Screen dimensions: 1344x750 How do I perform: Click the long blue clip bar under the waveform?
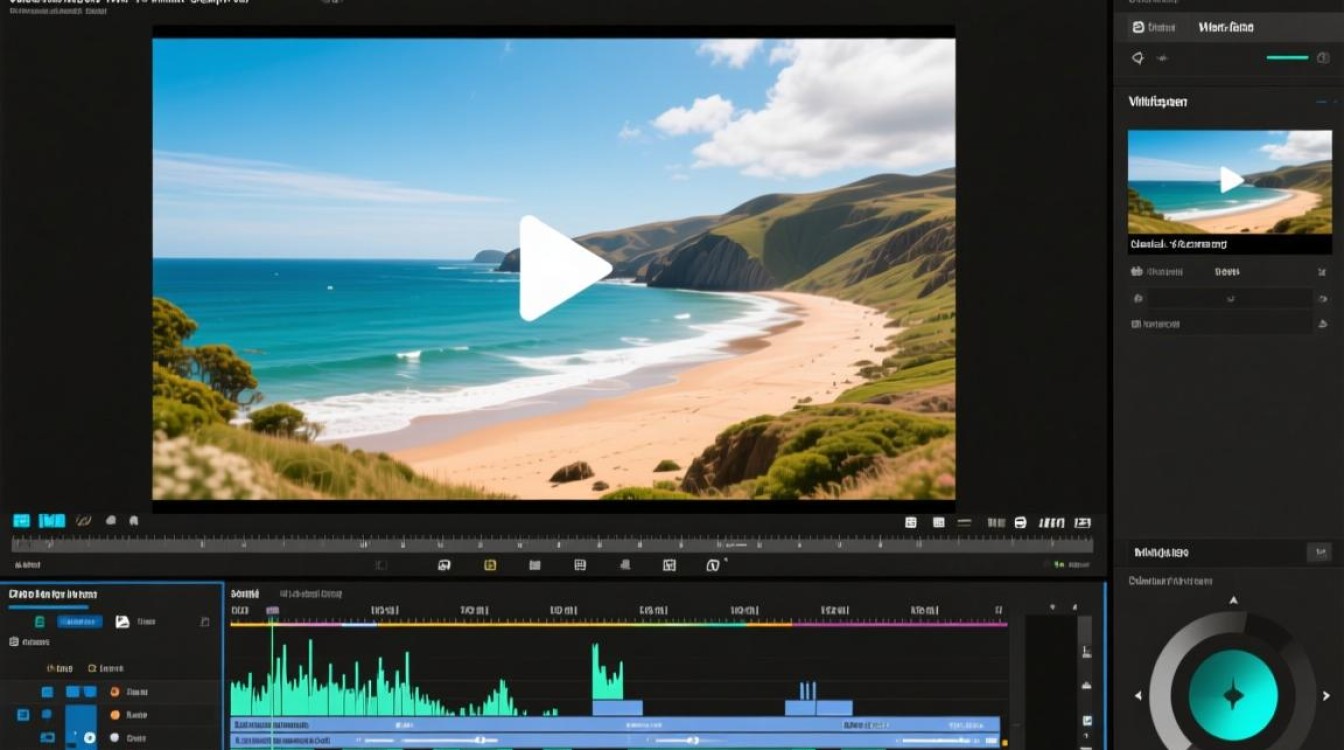point(615,724)
